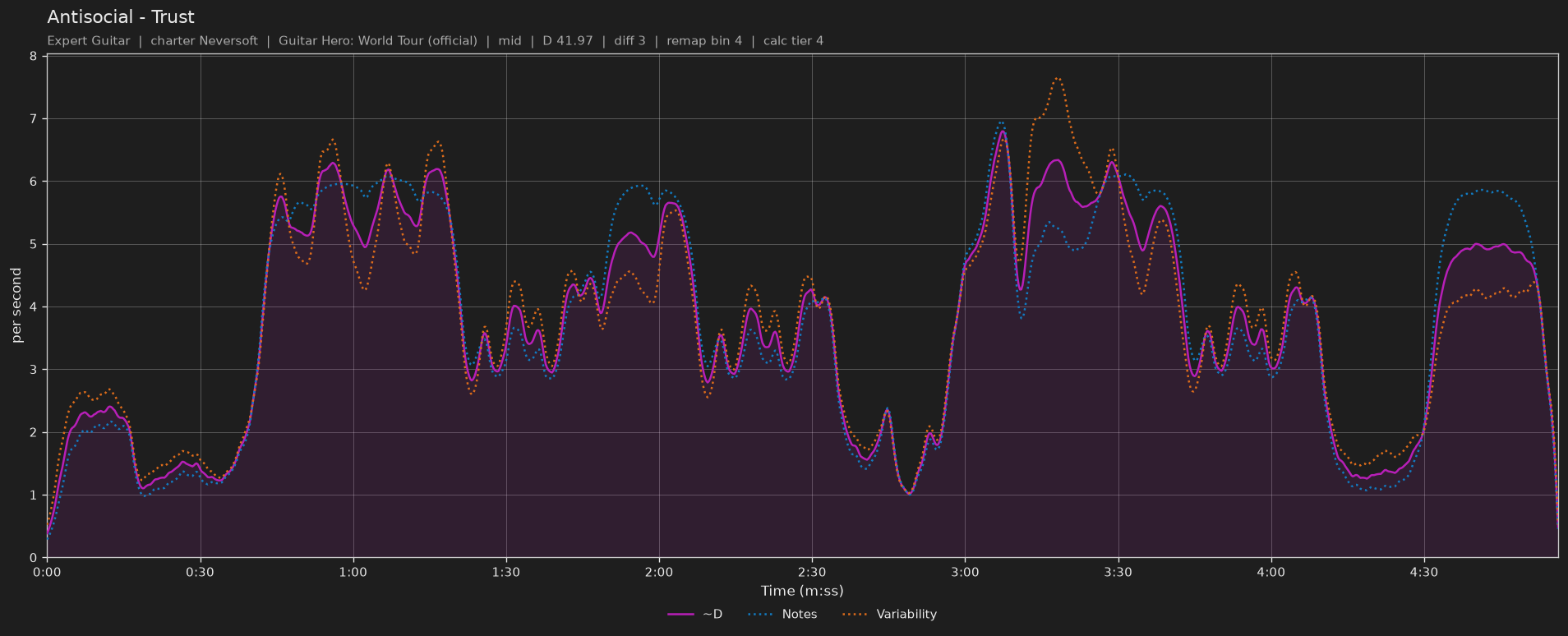Click the y-axis tick label 6
This screenshot has width=1568, height=636.
[34, 182]
